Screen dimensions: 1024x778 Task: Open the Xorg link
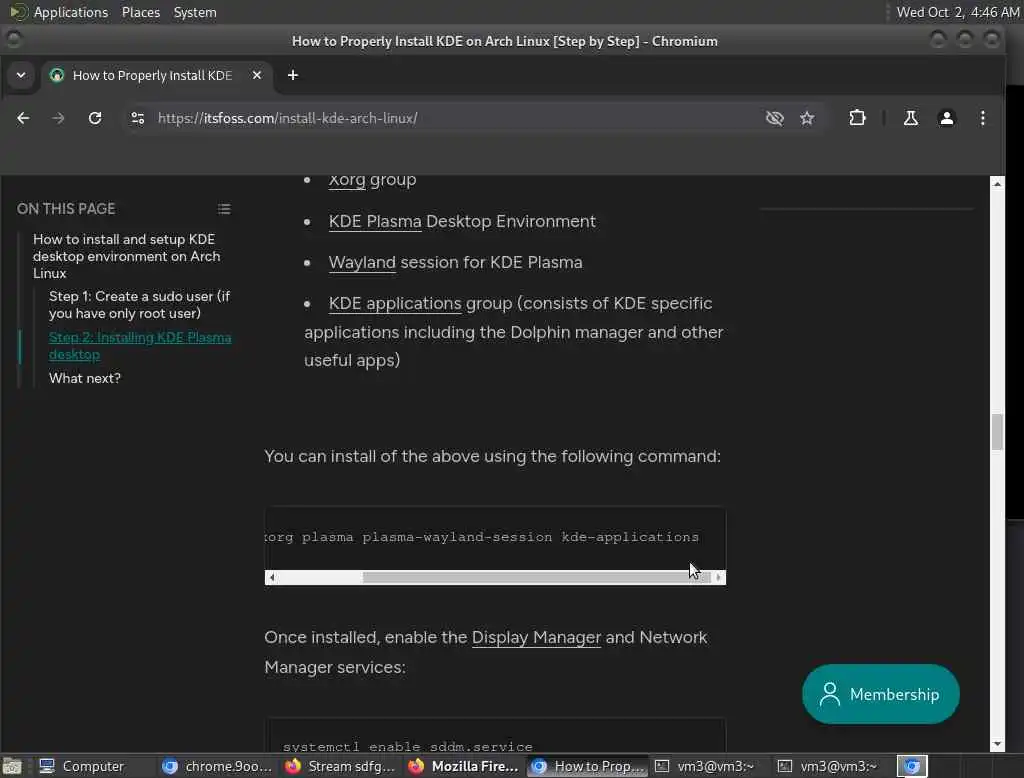coord(347,180)
